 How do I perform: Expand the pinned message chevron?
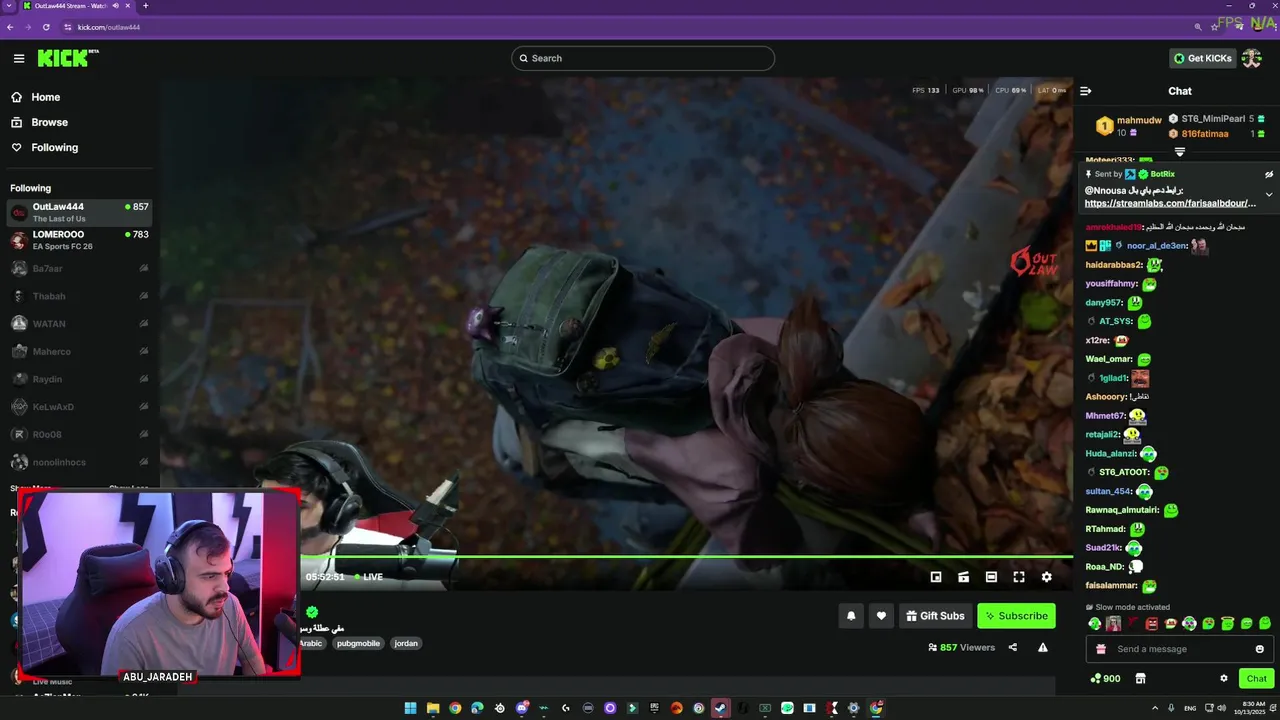pos(1269,194)
